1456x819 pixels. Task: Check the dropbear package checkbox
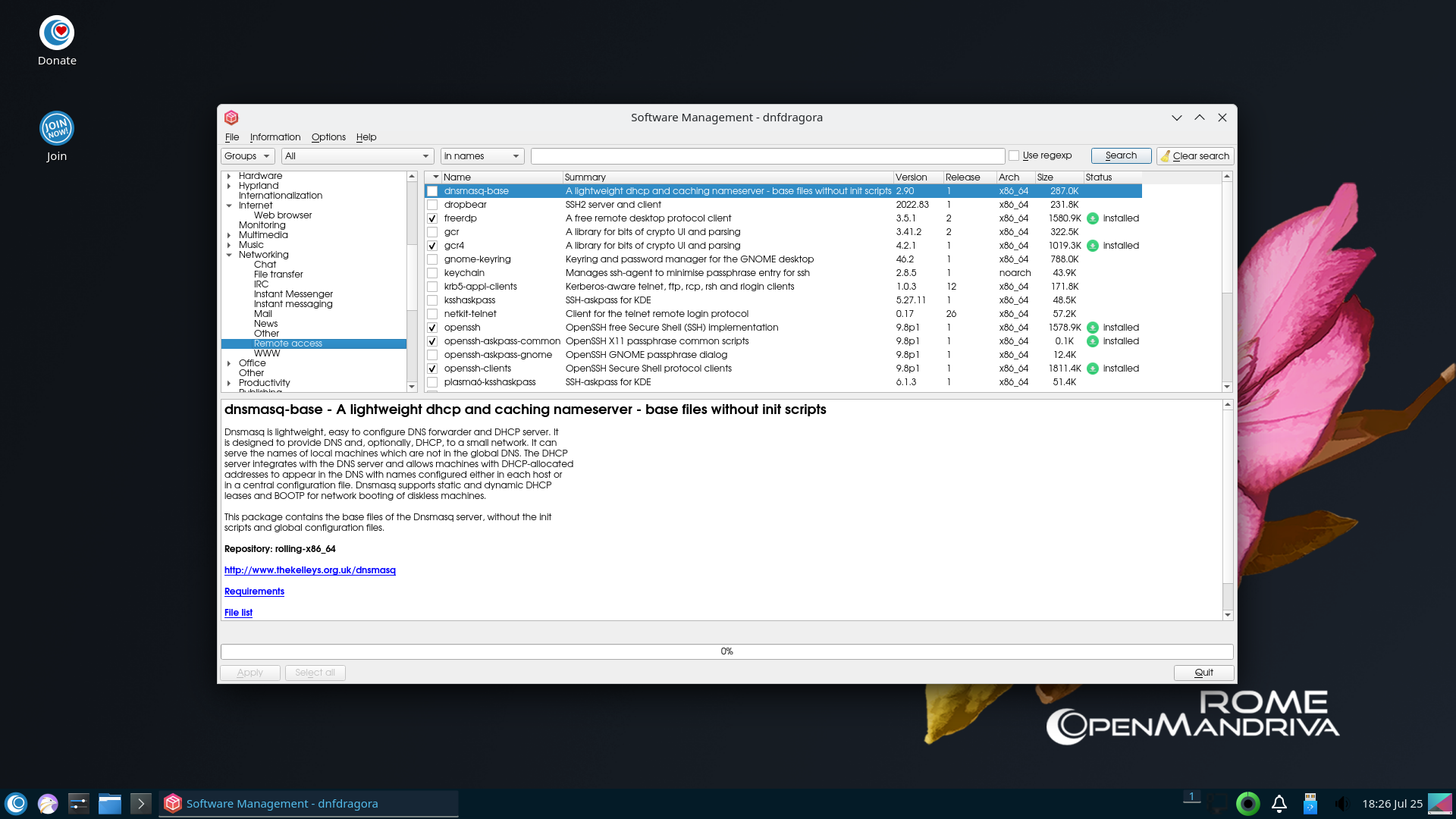432,205
